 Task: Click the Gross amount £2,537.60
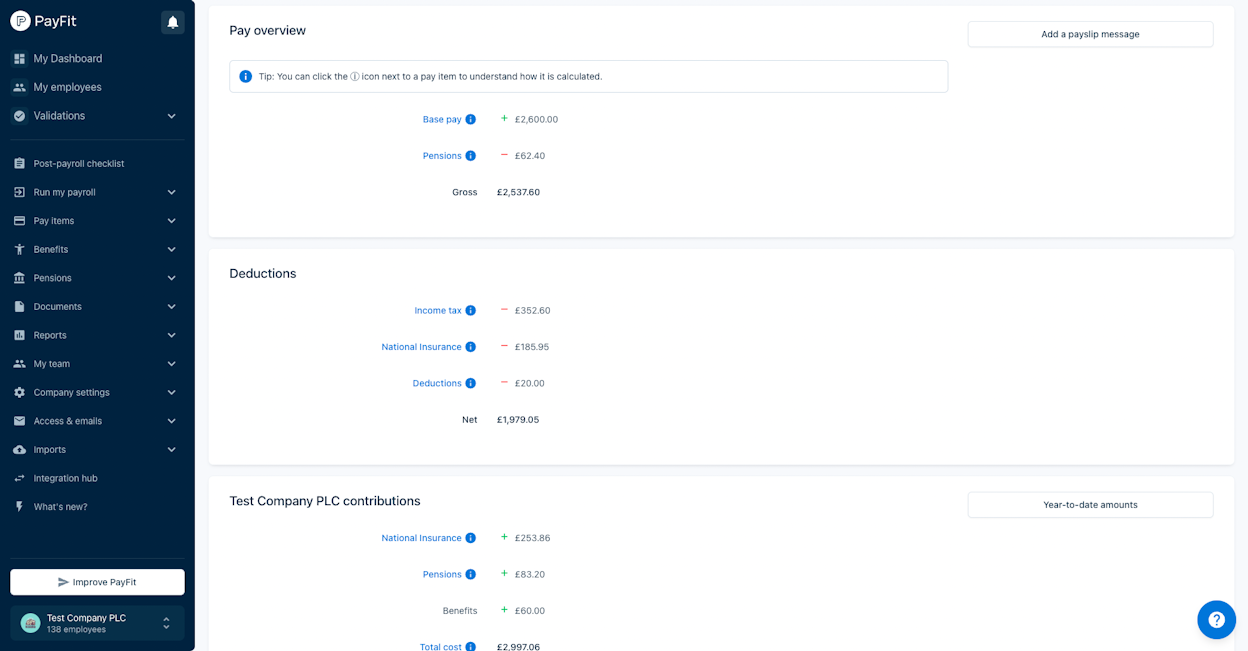click(518, 192)
